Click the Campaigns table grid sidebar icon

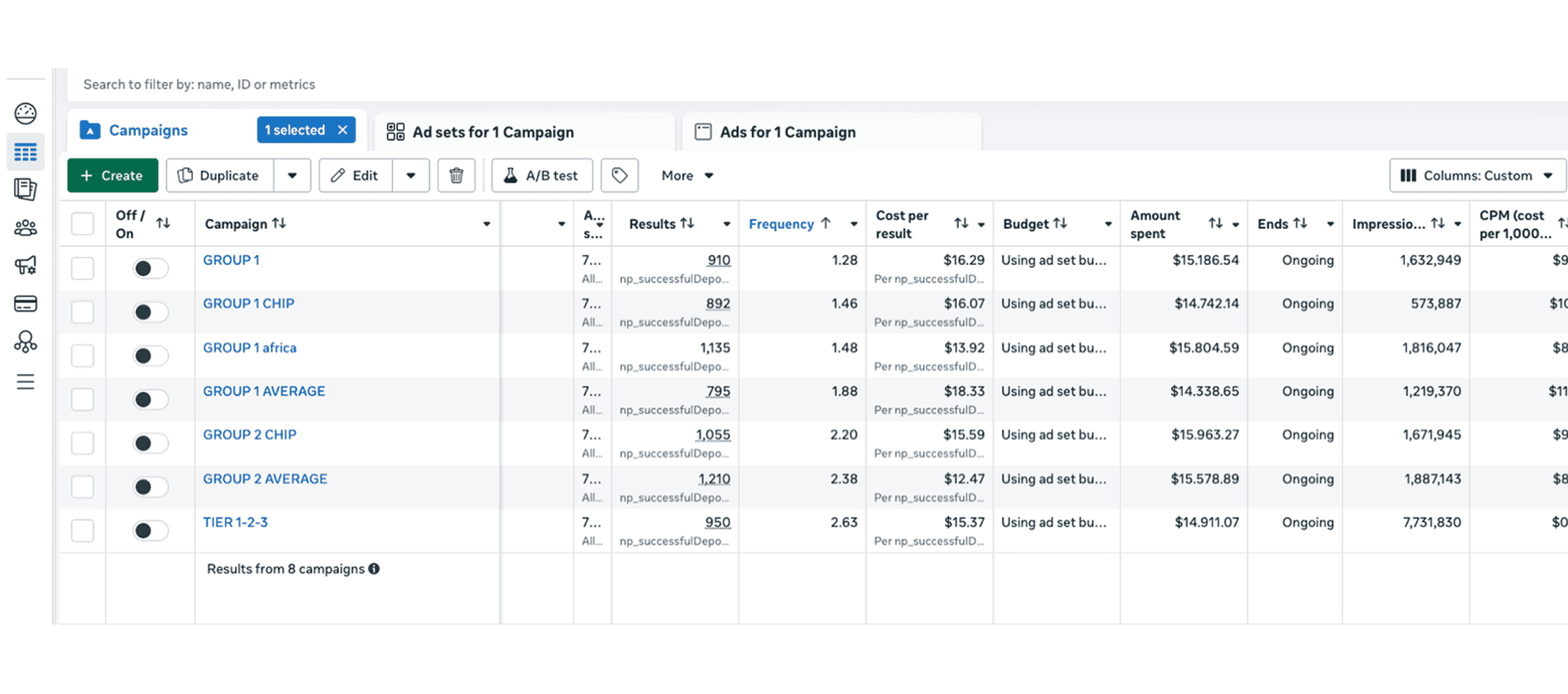click(26, 152)
